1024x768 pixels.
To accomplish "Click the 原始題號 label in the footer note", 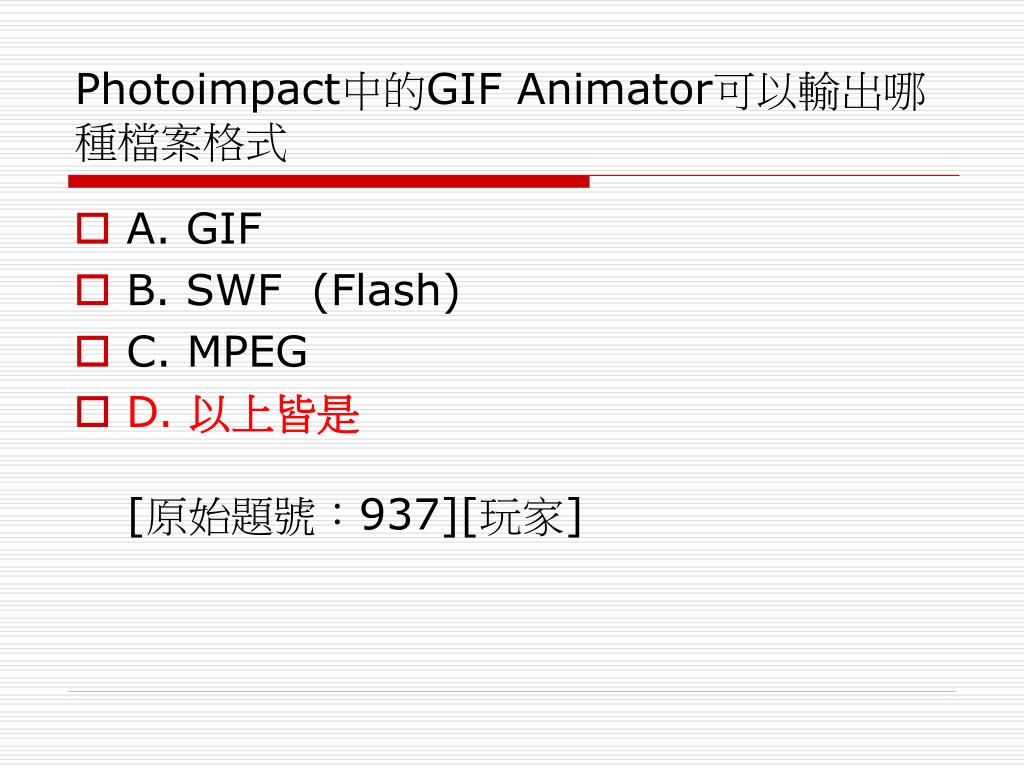I will tap(229, 517).
